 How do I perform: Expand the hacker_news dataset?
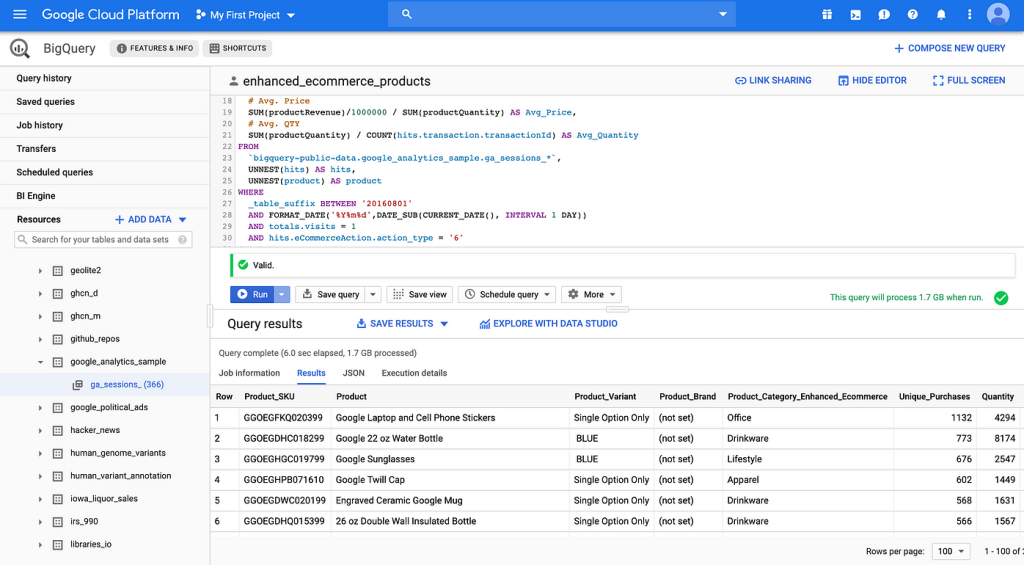pos(40,430)
